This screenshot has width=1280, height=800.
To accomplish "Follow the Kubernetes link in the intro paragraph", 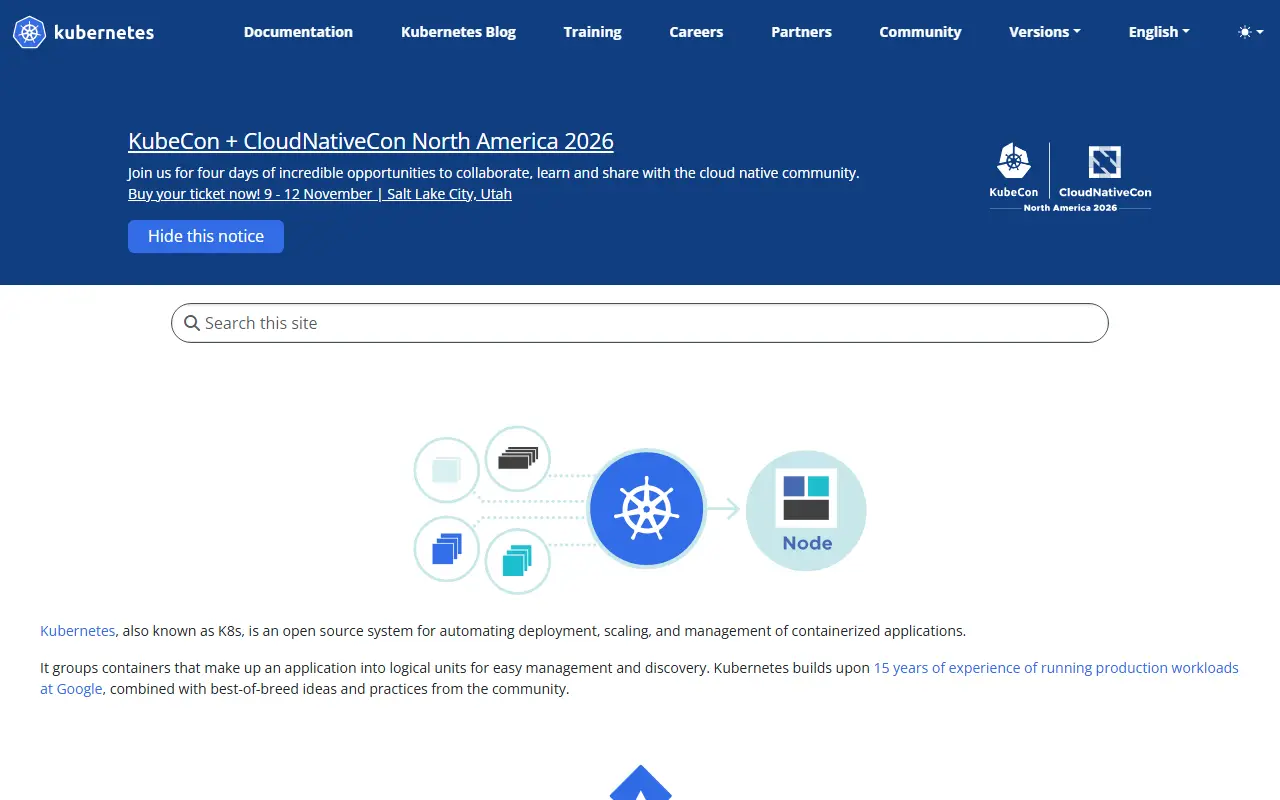I will coord(78,631).
